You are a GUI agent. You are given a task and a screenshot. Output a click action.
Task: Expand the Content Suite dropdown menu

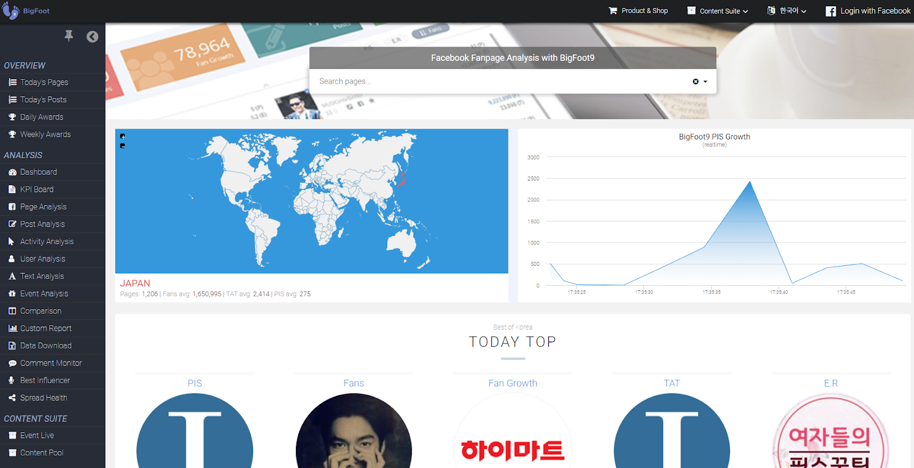pos(718,11)
